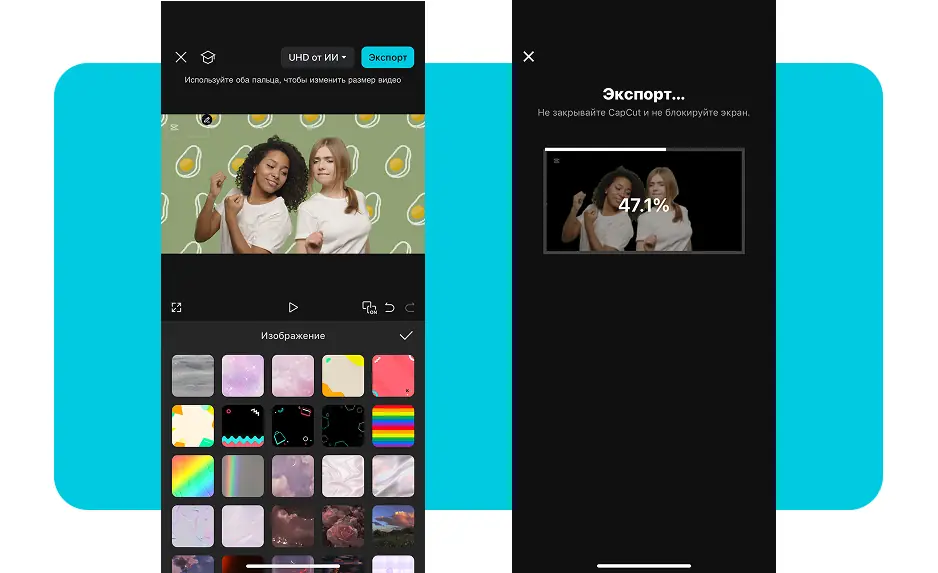The image size is (938, 573).
Task: Select the lavender glitter background thumbnail
Action: [243, 376]
